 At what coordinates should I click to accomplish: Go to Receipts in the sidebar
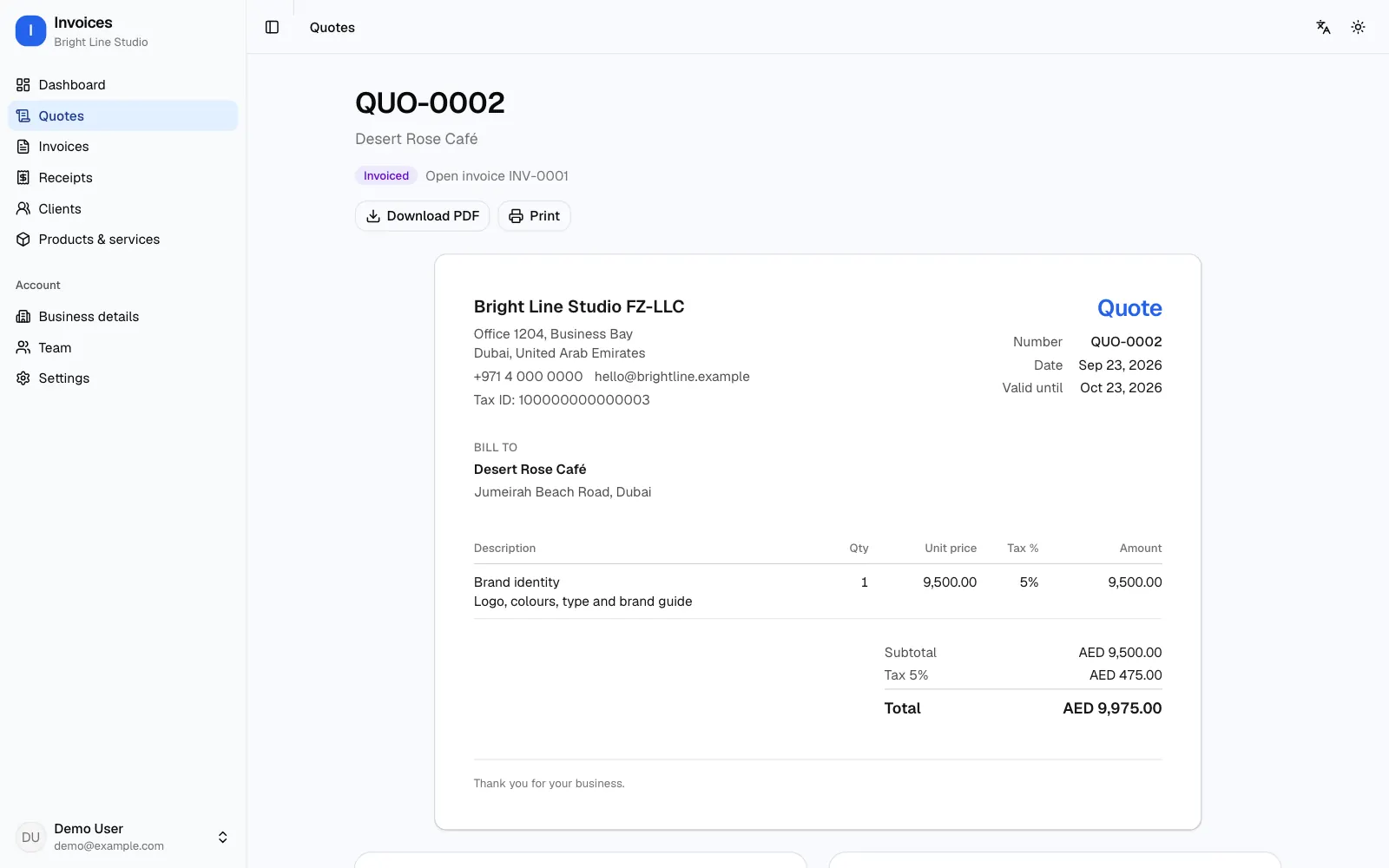click(122, 178)
